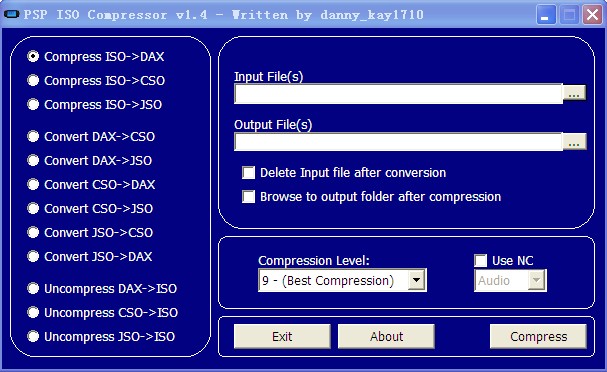This screenshot has height=372, width=607.
Task: Minimize the PSP ISO Compressor window
Action: [546, 15]
